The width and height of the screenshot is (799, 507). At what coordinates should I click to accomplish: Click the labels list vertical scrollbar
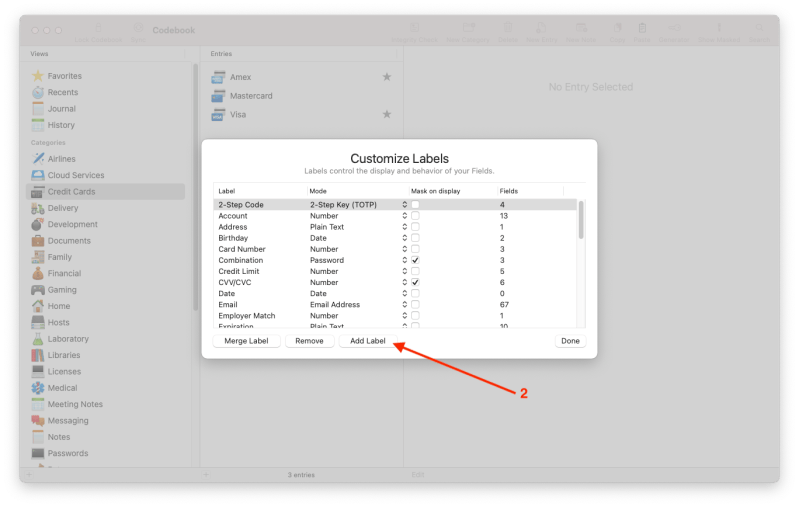tap(581, 220)
